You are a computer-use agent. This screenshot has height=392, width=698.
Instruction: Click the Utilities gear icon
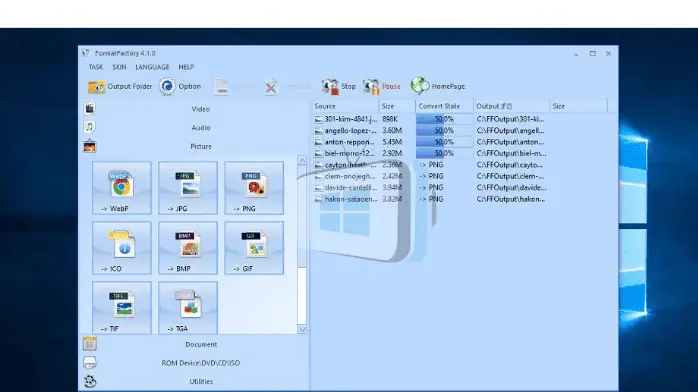click(x=90, y=381)
